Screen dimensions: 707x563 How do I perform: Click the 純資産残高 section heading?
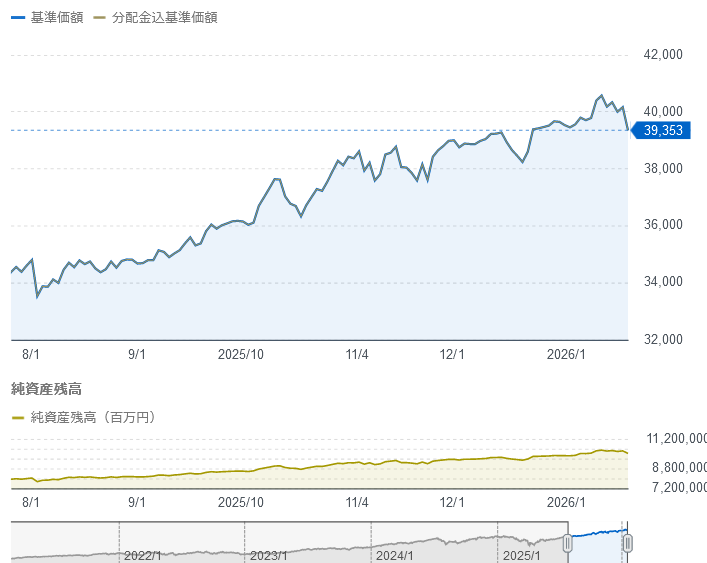pyautogui.click(x=46, y=387)
